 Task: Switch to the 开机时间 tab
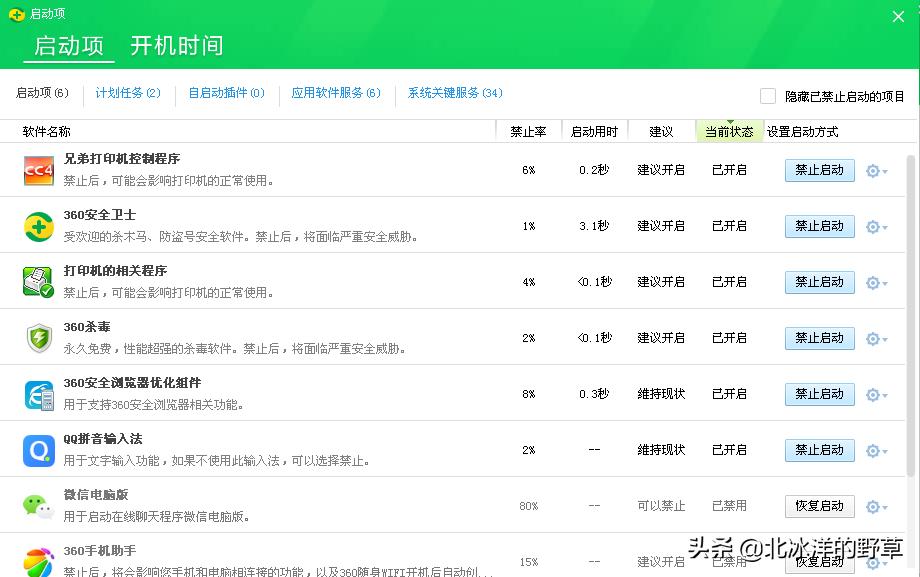(x=175, y=46)
